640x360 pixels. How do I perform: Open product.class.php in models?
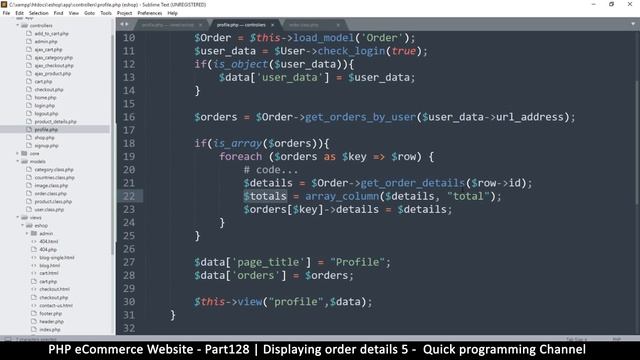point(53,202)
